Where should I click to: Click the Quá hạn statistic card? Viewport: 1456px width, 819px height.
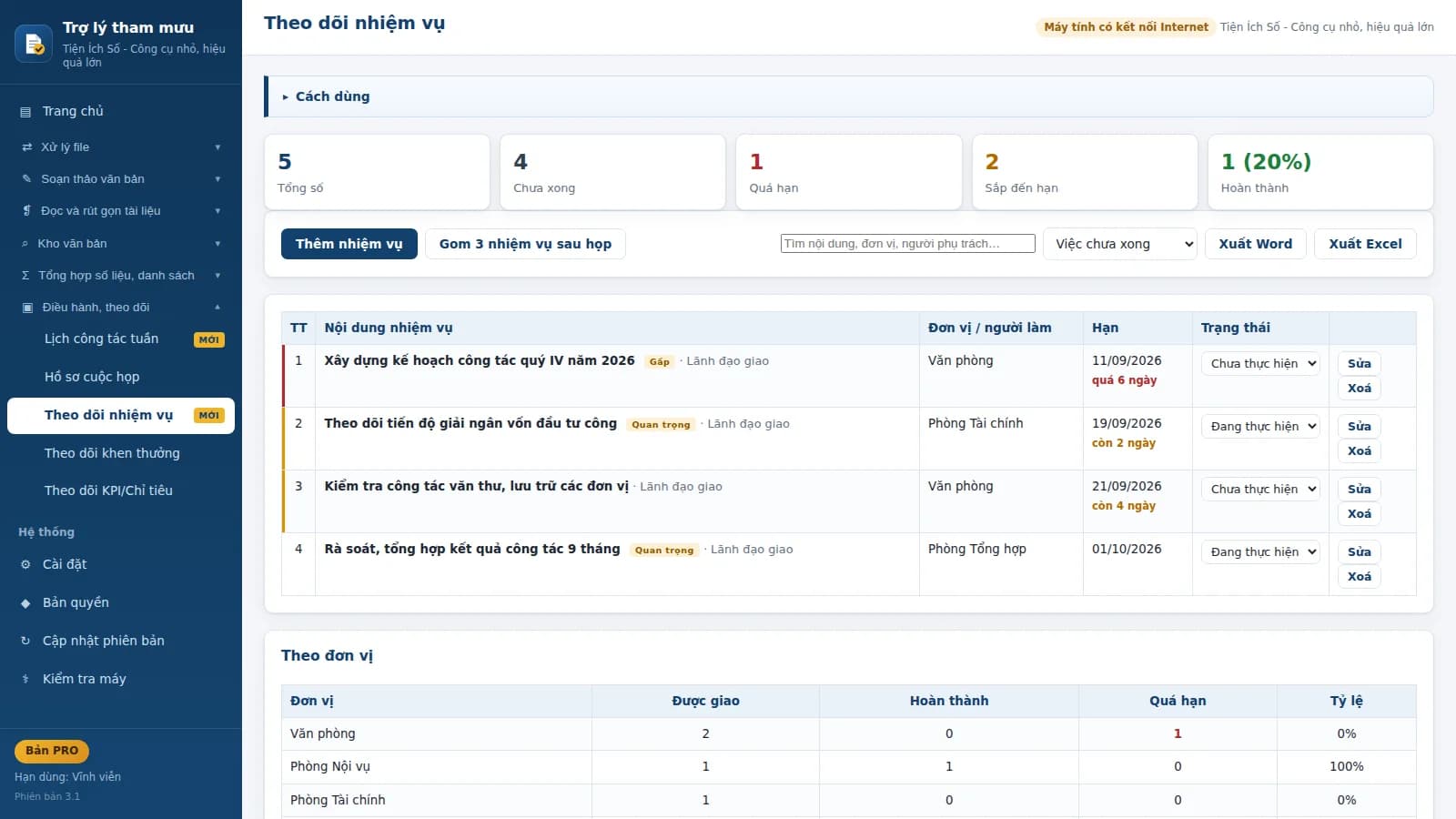849,172
